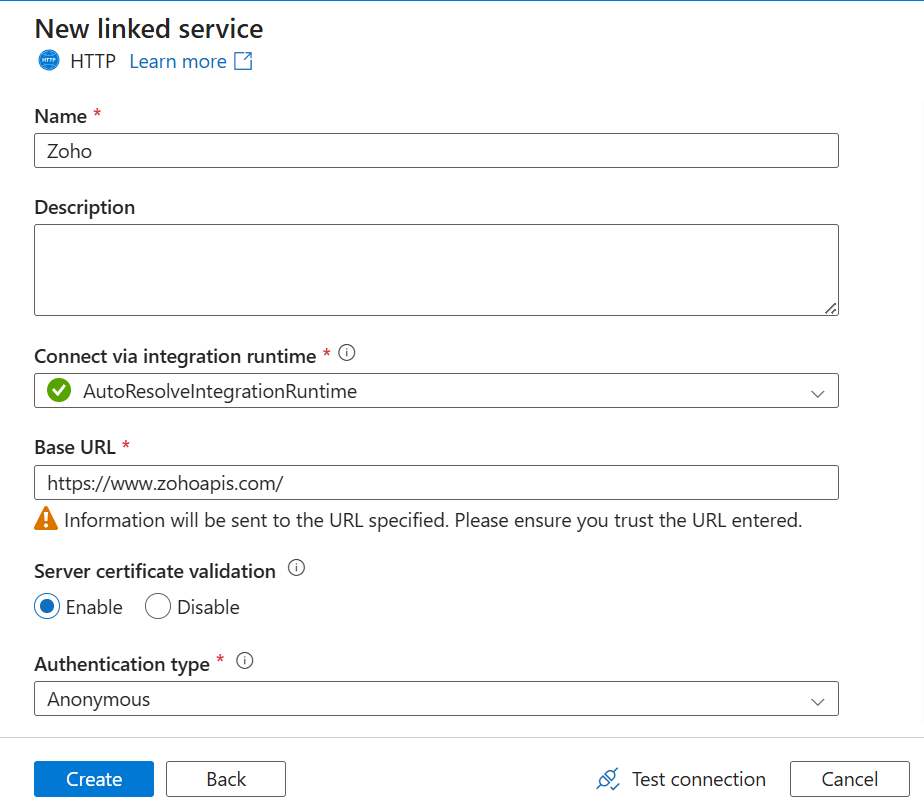Go back with the Back button
Image resolution: width=924 pixels, height=805 pixels.
click(226, 779)
